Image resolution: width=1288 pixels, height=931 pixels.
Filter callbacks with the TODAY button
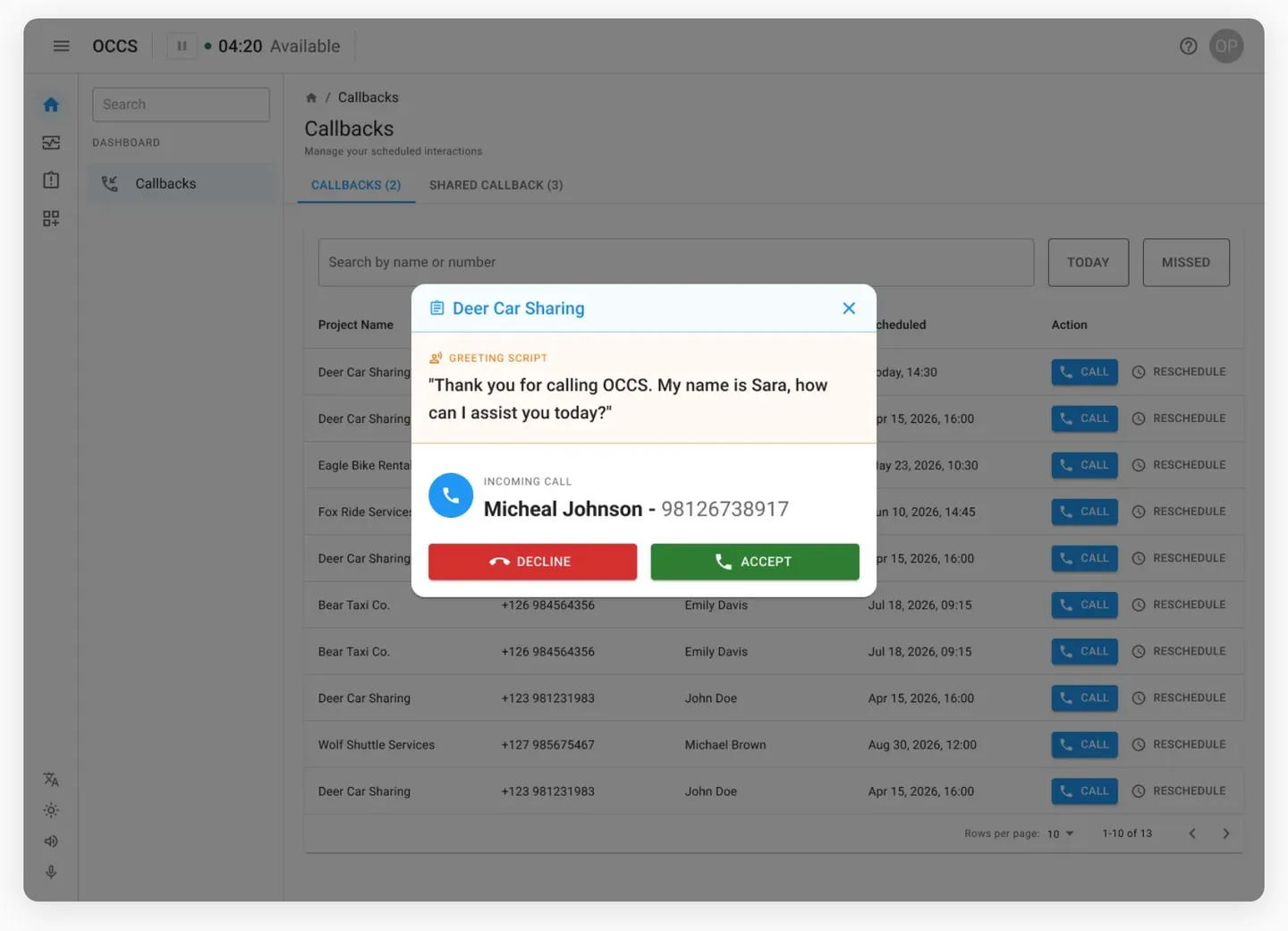[1088, 262]
